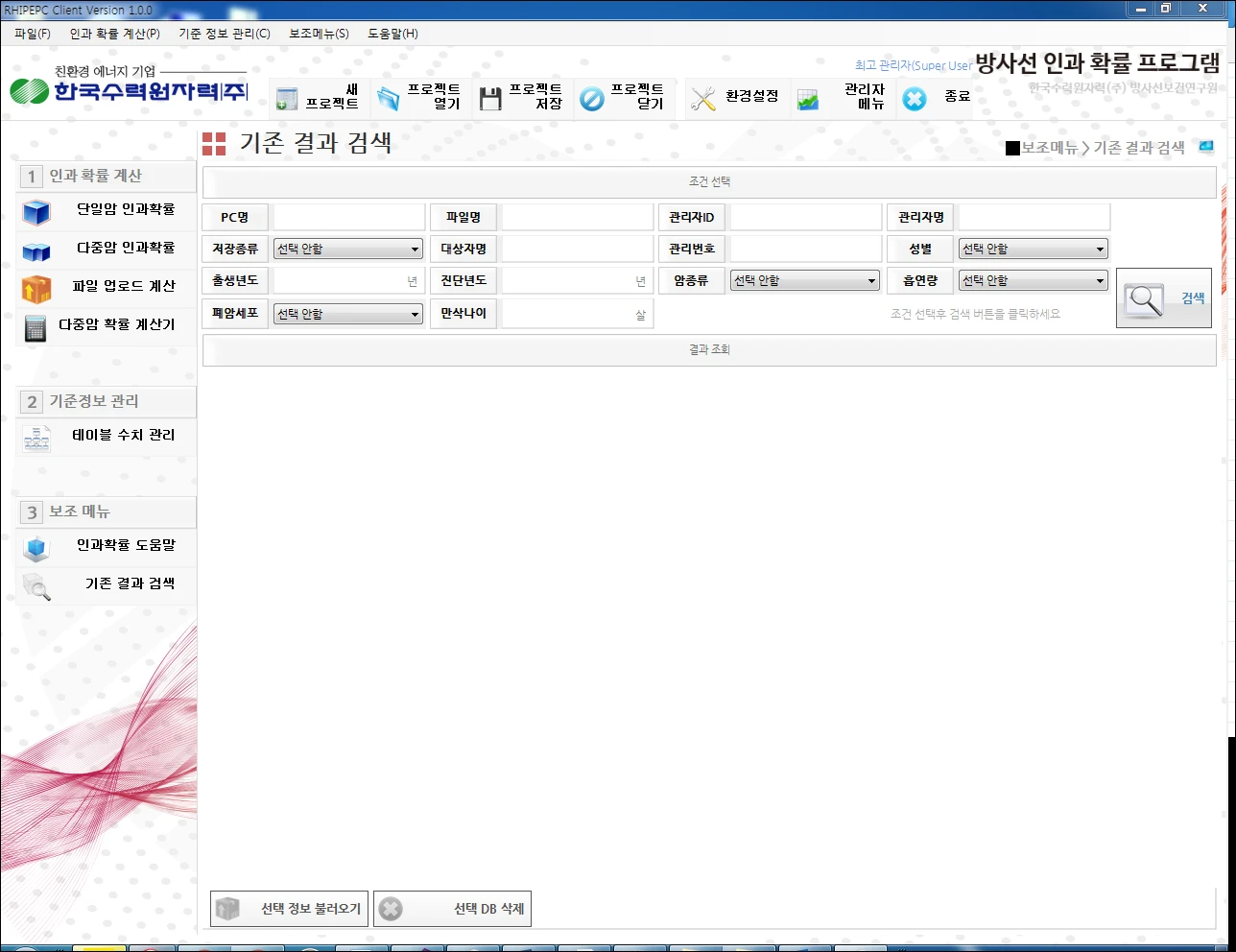Viewport: 1236px width, 952px height.
Task: Open the 기준 정보 관리(C) menu
Action: point(225,34)
